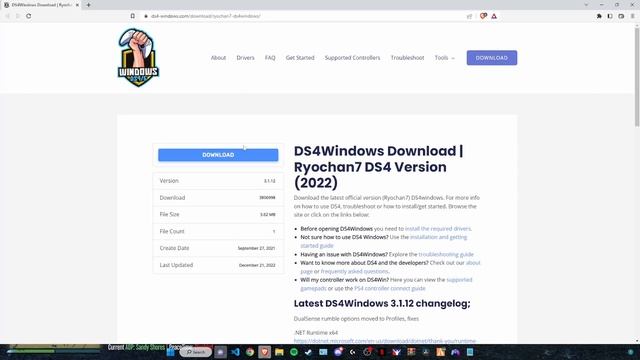Click the 'Last Updated' row label
Image resolution: width=640 pixels, height=360 pixels.
pyautogui.click(x=176, y=265)
